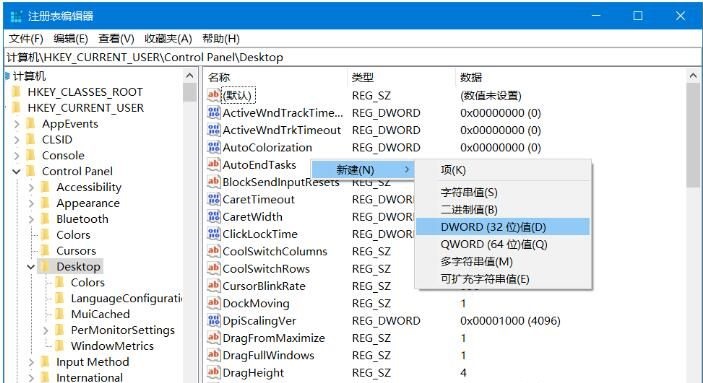Click the tree pane scroll-up arrow
This screenshot has width=703, height=383.
[190, 76]
